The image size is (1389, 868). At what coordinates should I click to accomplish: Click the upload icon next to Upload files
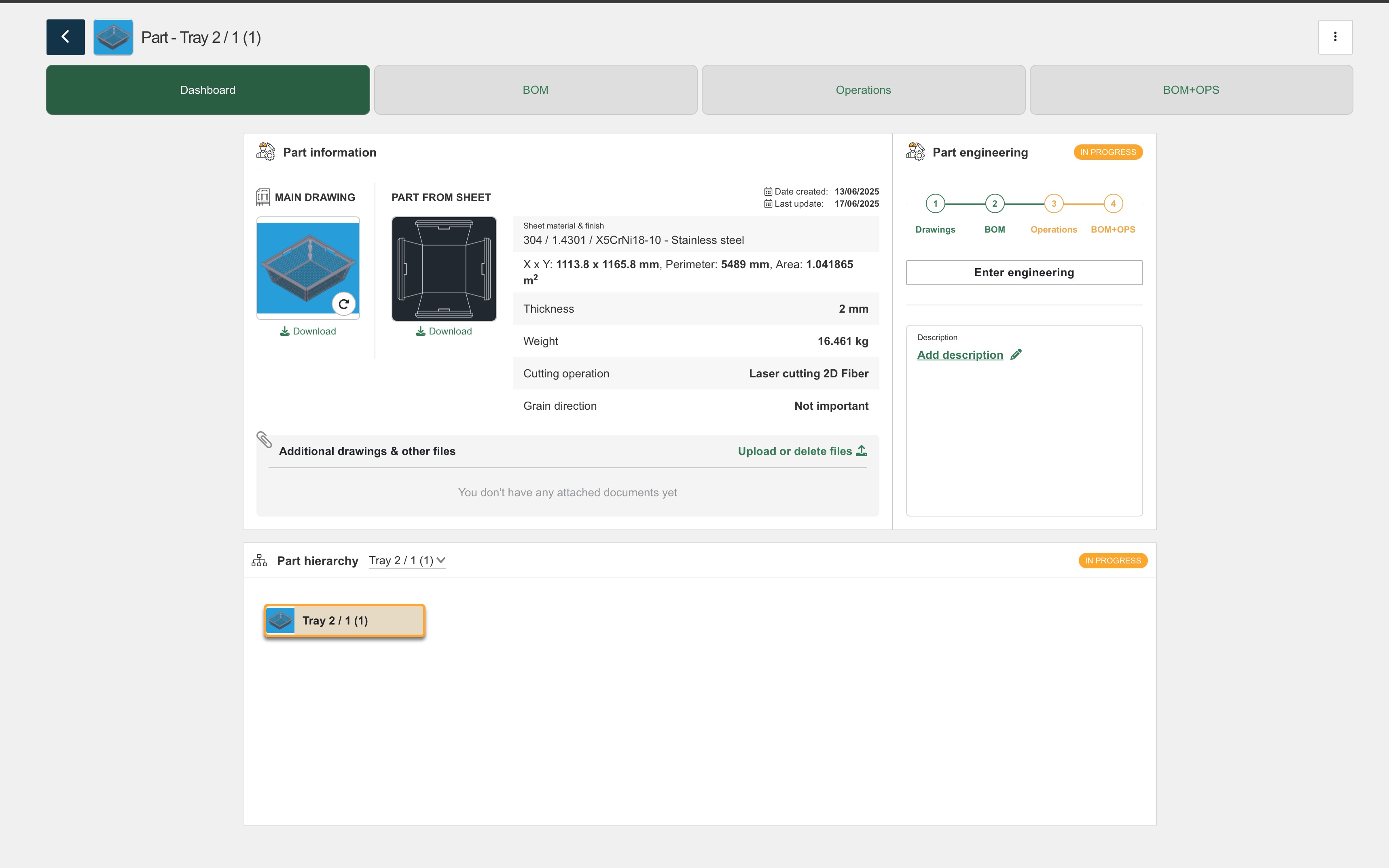(x=862, y=451)
